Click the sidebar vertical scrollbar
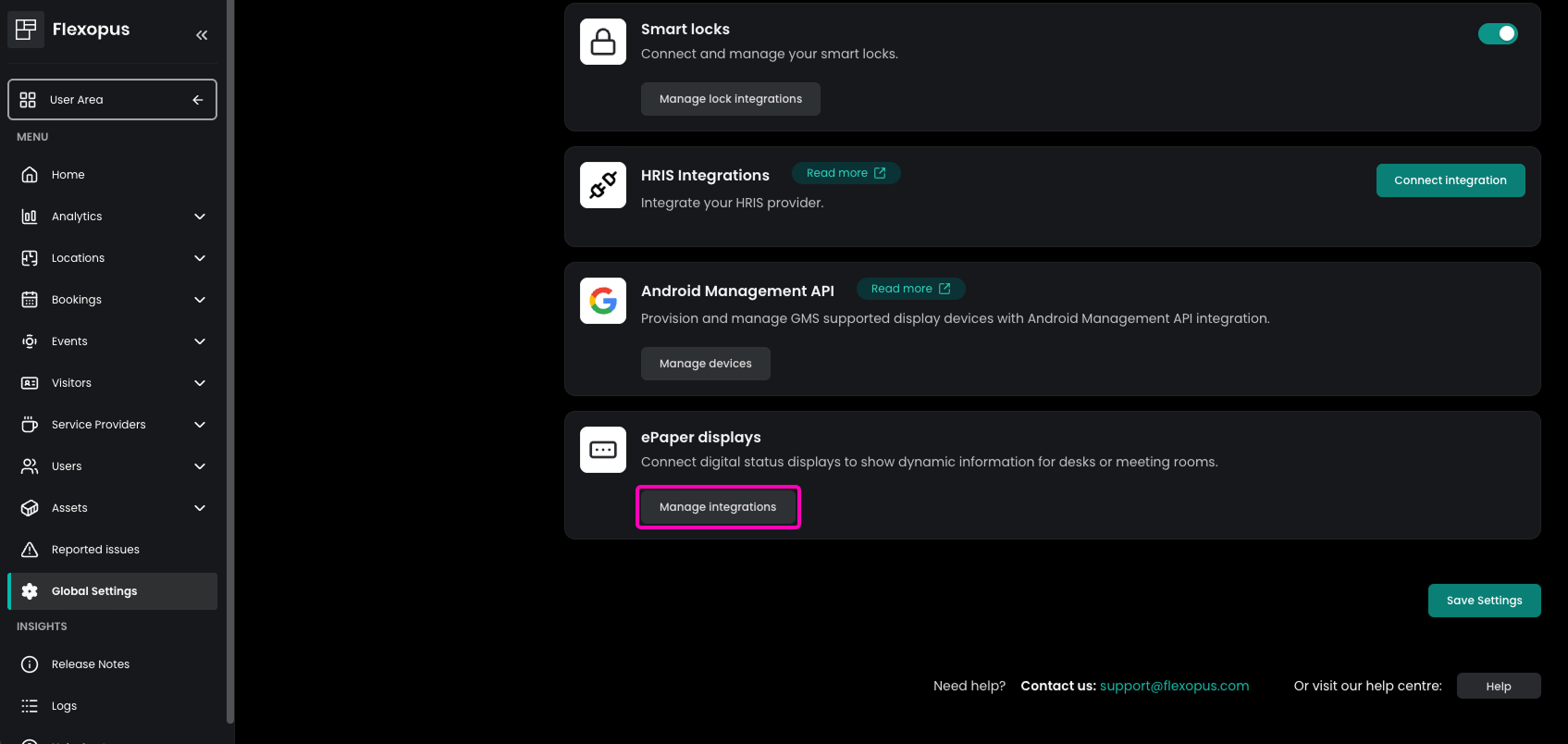Image resolution: width=1568 pixels, height=744 pixels. 230,361
